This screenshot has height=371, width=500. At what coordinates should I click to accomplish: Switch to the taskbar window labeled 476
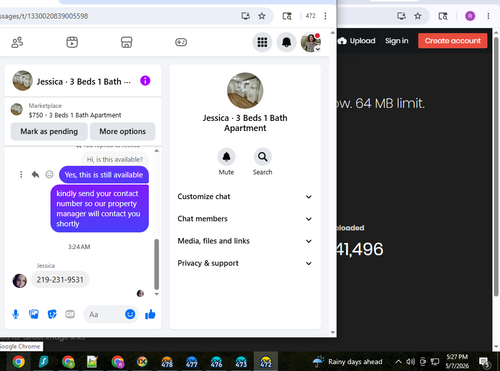(x=216, y=362)
